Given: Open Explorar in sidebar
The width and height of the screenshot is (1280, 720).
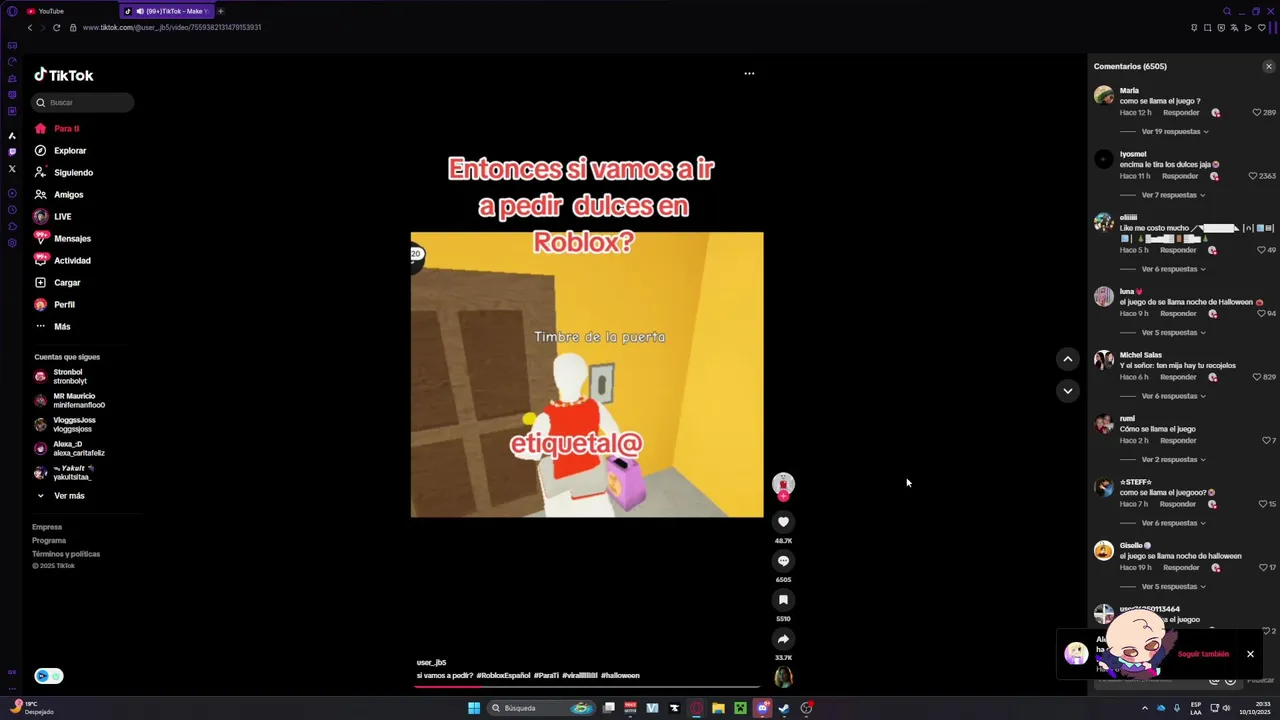Looking at the screenshot, I should (x=70, y=151).
